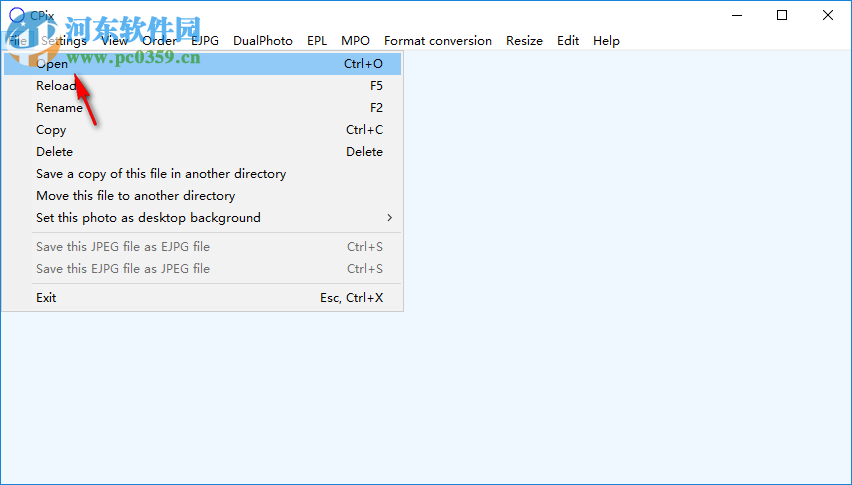The image size is (852, 485).
Task: Choose the Delete menu entry
Action: tap(202, 152)
